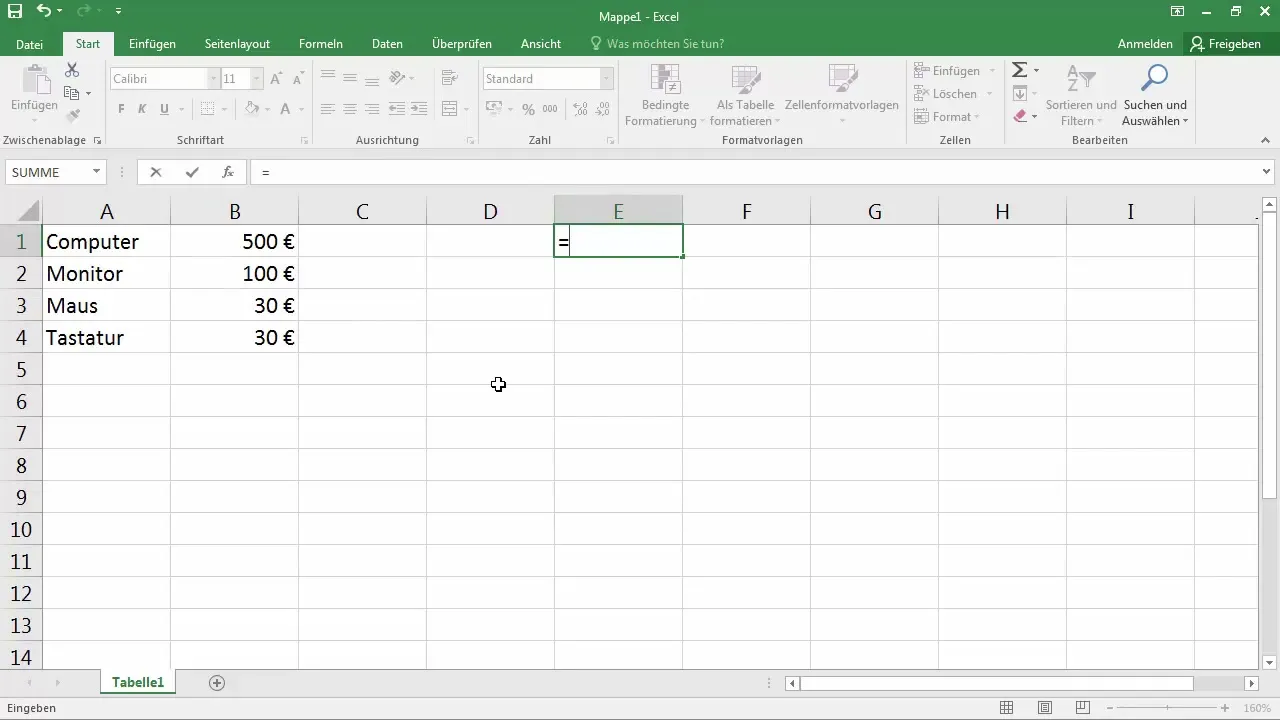Click the Cut scissors icon
The width and height of the screenshot is (1280, 720).
coord(72,70)
